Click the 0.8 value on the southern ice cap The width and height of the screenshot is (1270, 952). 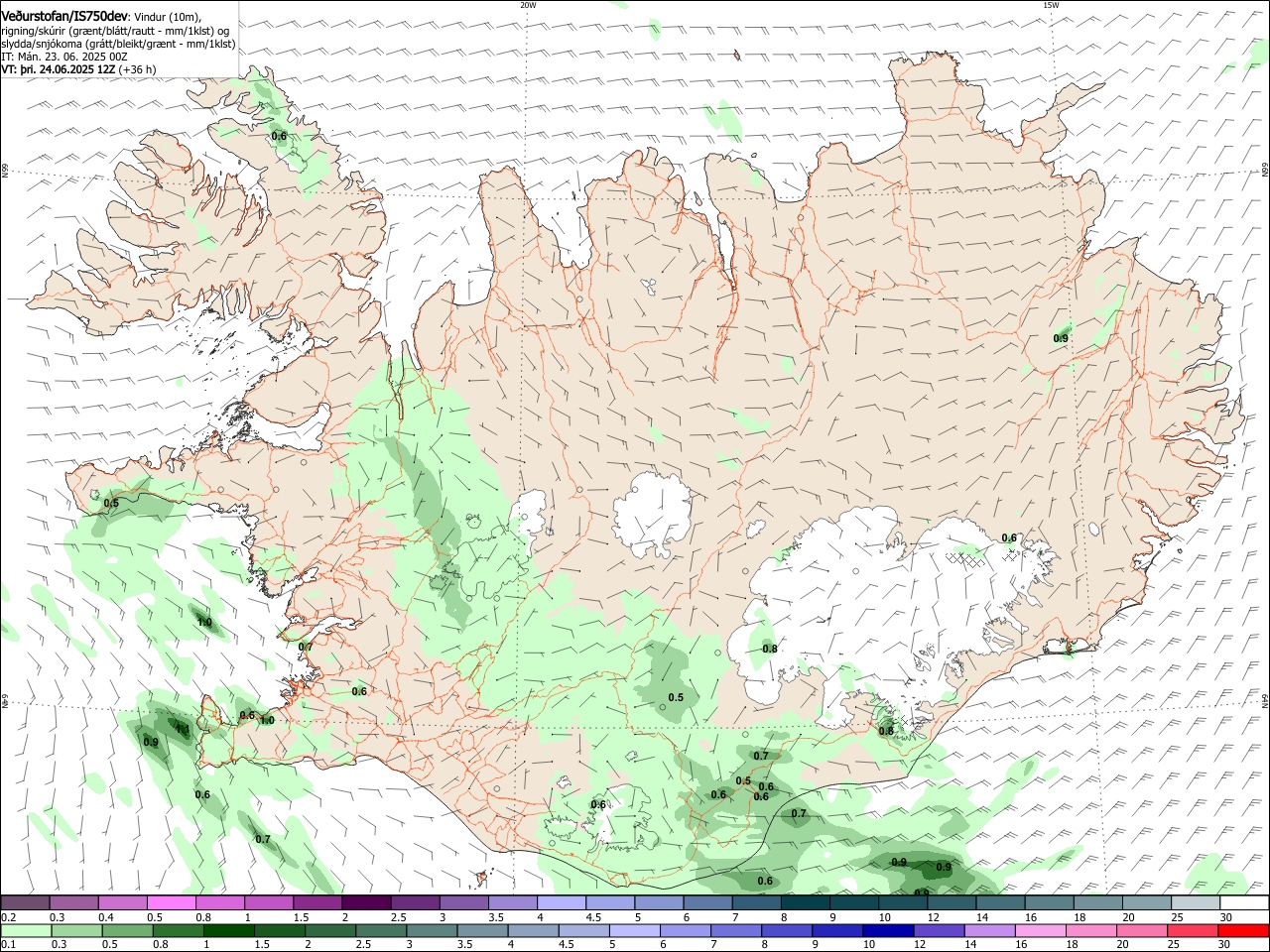click(x=770, y=649)
